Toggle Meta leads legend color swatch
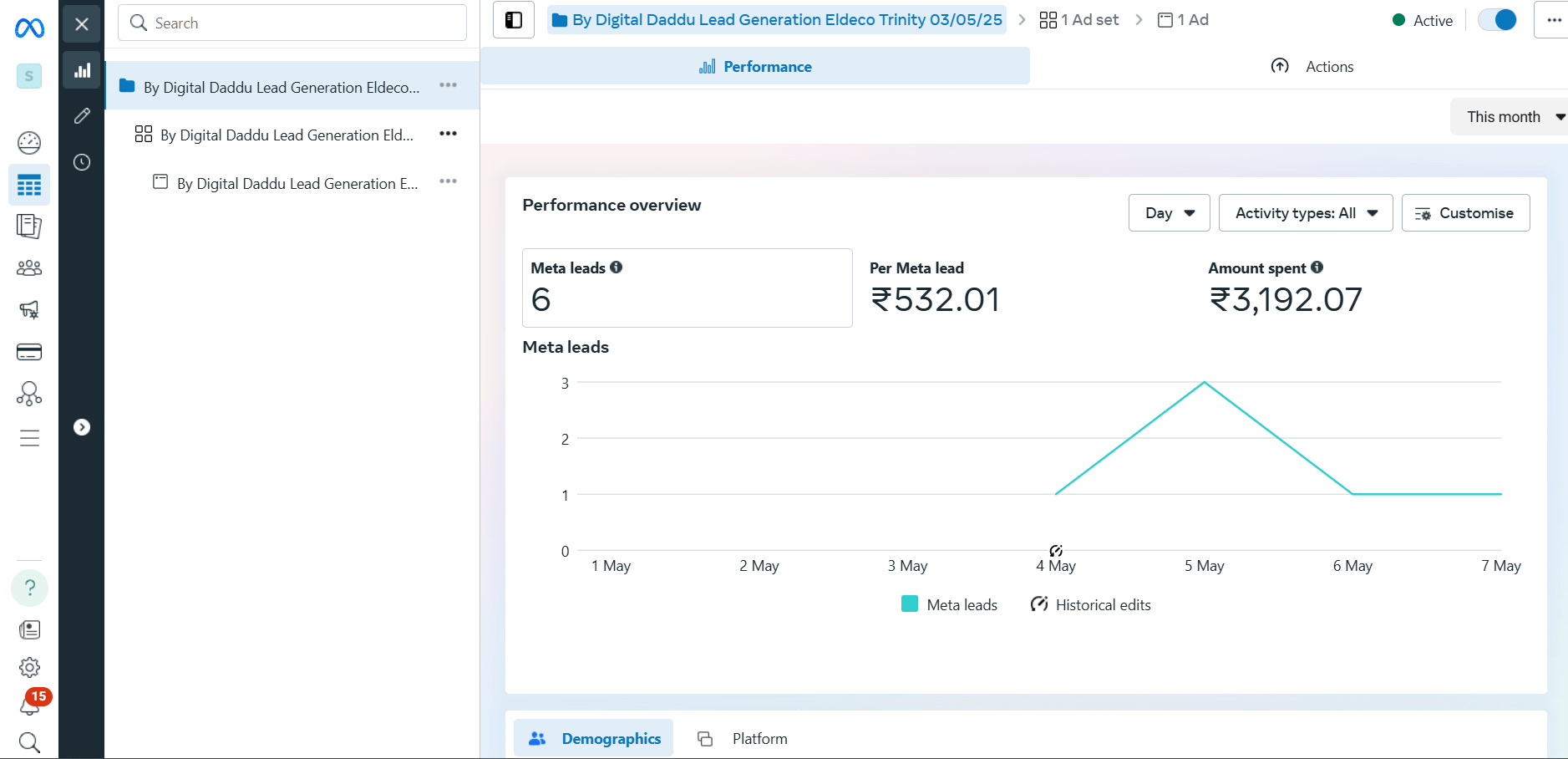This screenshot has height=759, width=1568. (x=910, y=604)
